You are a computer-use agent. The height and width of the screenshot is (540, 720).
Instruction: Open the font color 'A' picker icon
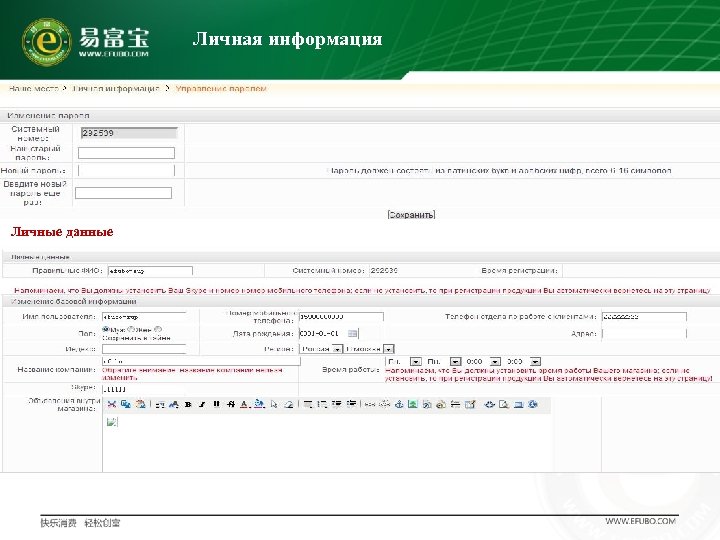point(245,404)
